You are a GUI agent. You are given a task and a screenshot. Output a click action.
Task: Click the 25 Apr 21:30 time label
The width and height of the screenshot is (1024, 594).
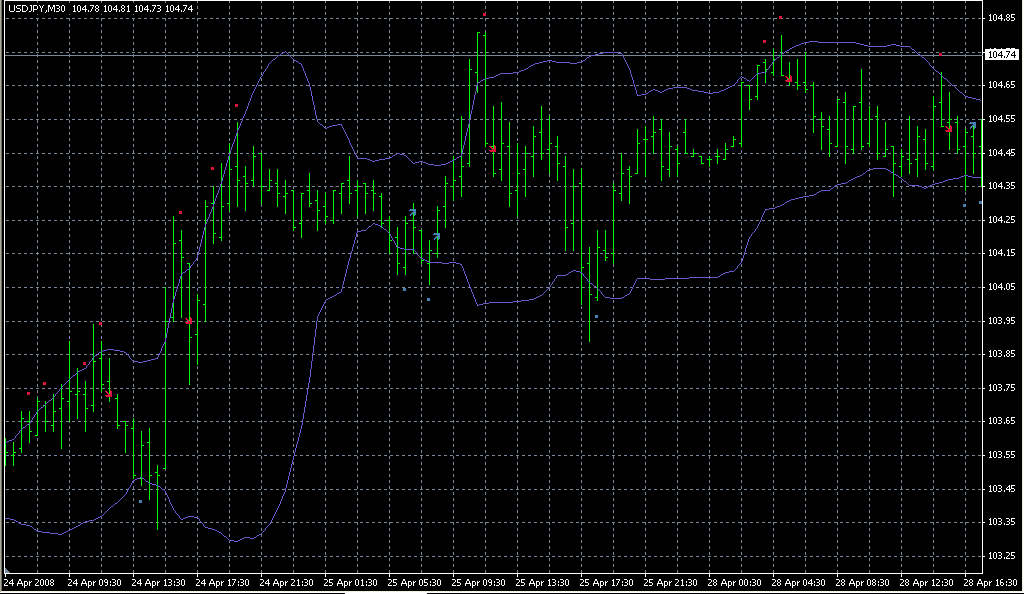pyautogui.click(x=671, y=582)
